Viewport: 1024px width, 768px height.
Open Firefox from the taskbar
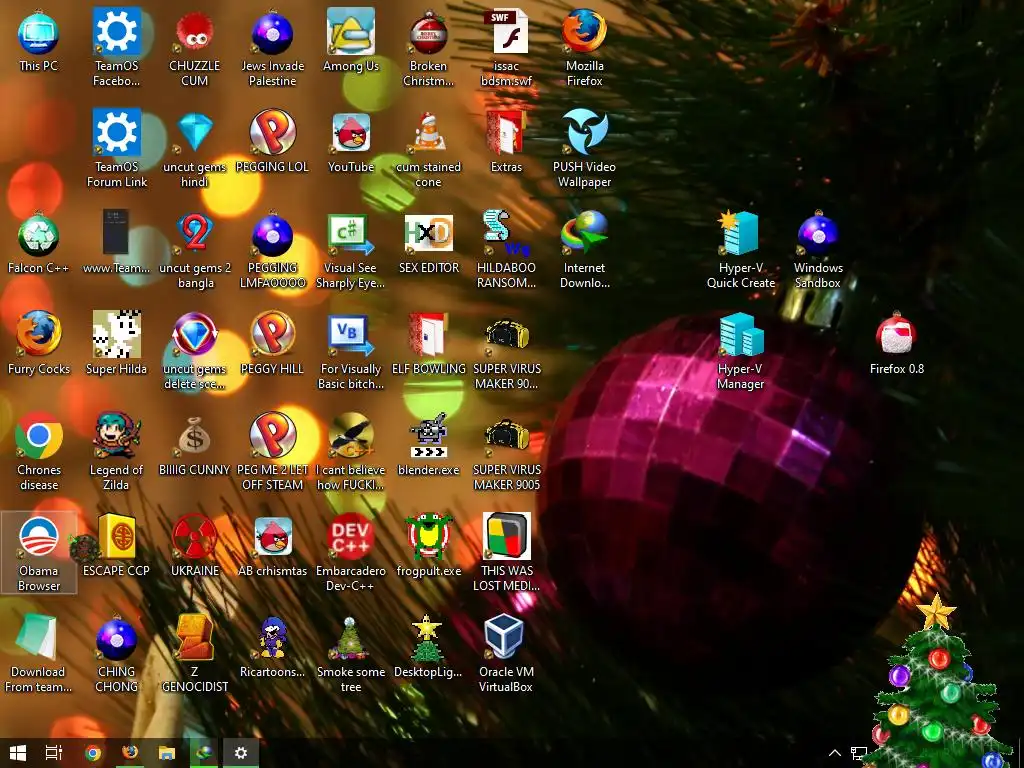[130, 753]
